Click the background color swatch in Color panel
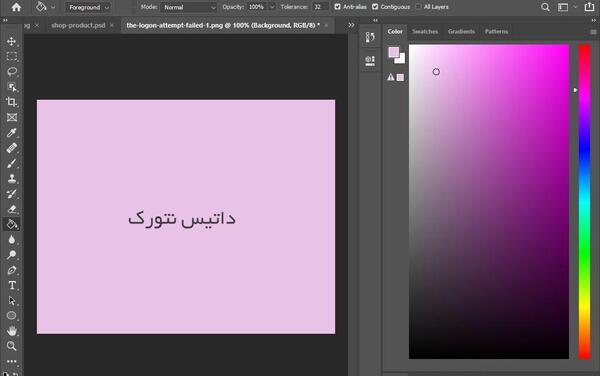Screen dimensions: 600x376 click(401, 60)
